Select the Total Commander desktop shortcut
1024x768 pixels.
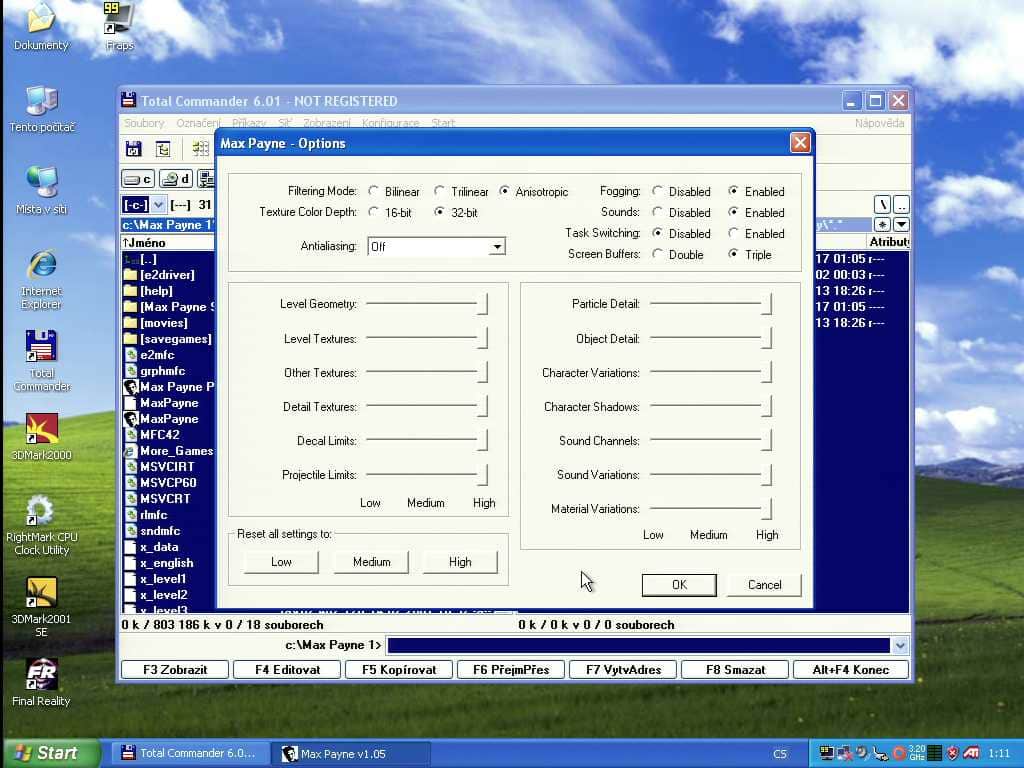click(x=42, y=360)
